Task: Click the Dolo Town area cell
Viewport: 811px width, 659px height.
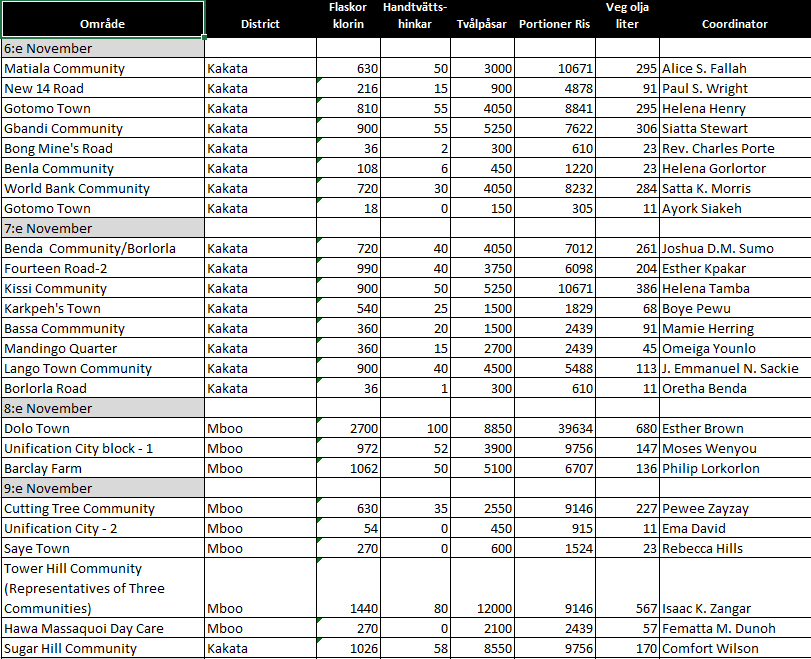Action: point(102,428)
